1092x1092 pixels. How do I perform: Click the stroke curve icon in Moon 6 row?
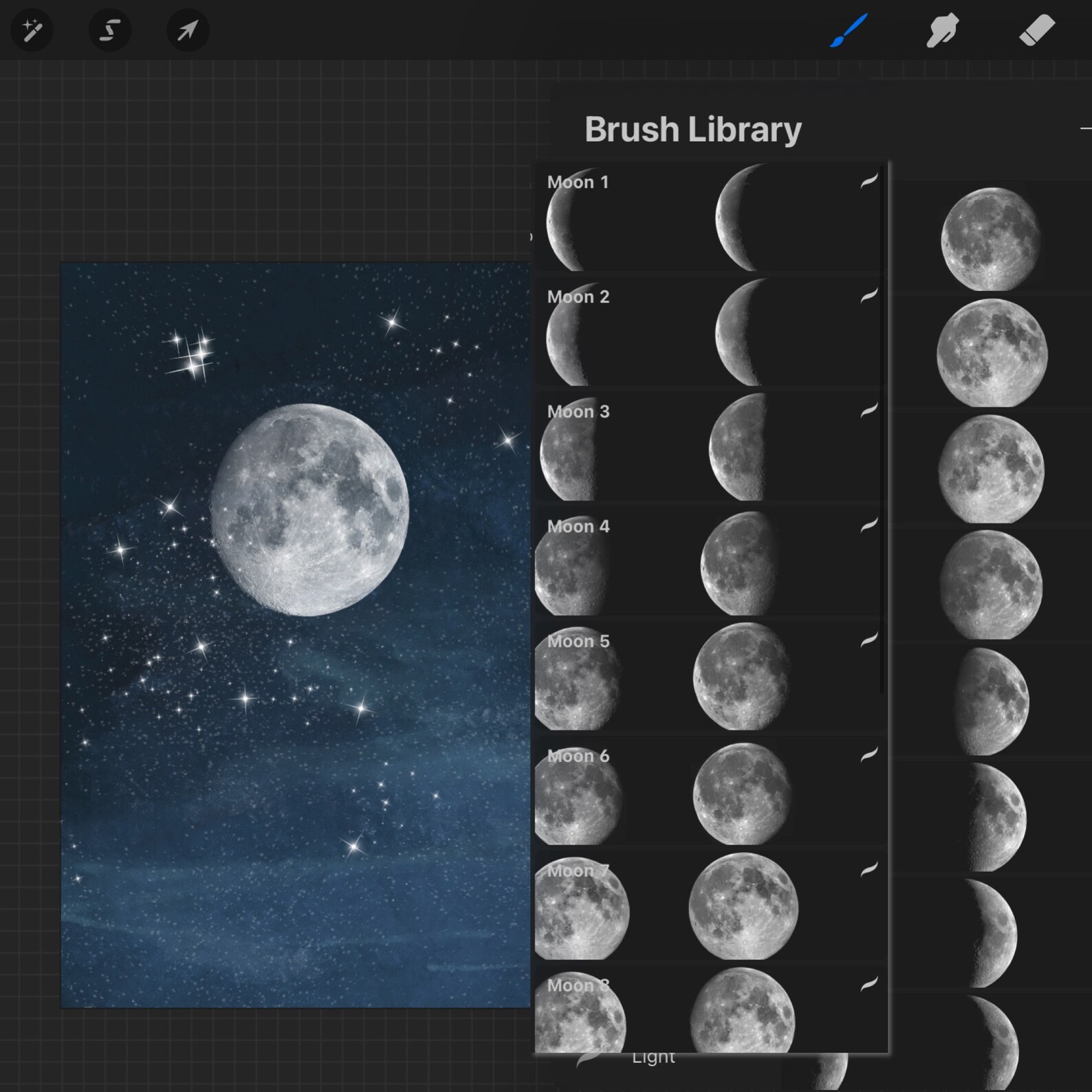point(869,755)
